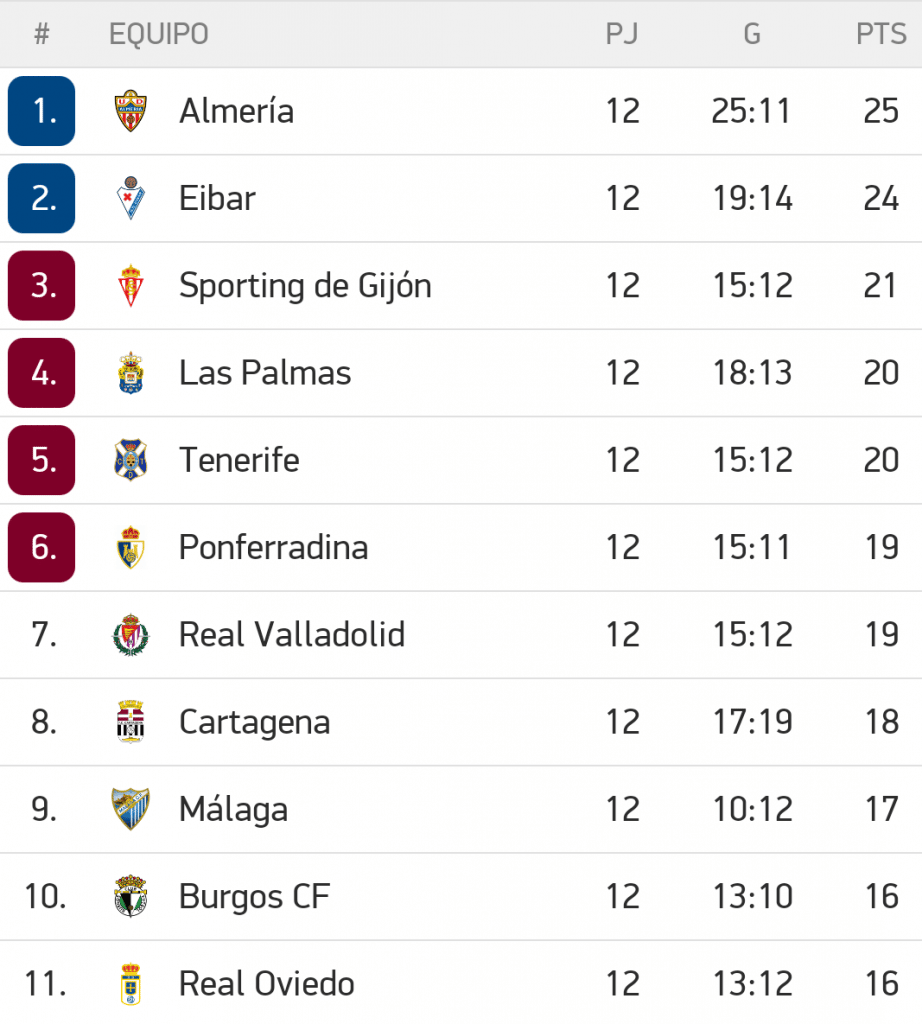Open the Almería team link
Screen dimensions: 922x1024
(x=236, y=111)
